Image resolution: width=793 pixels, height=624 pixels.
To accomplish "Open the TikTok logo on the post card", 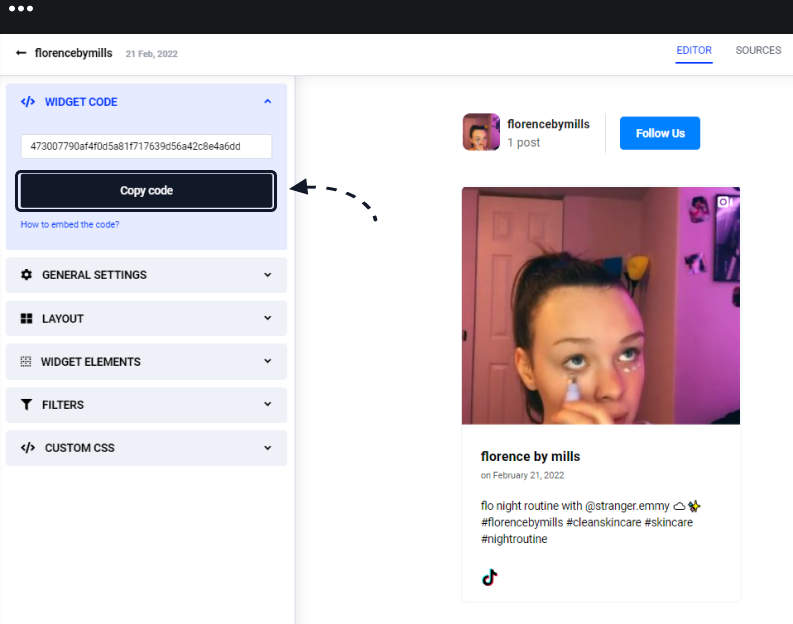I will [490, 577].
